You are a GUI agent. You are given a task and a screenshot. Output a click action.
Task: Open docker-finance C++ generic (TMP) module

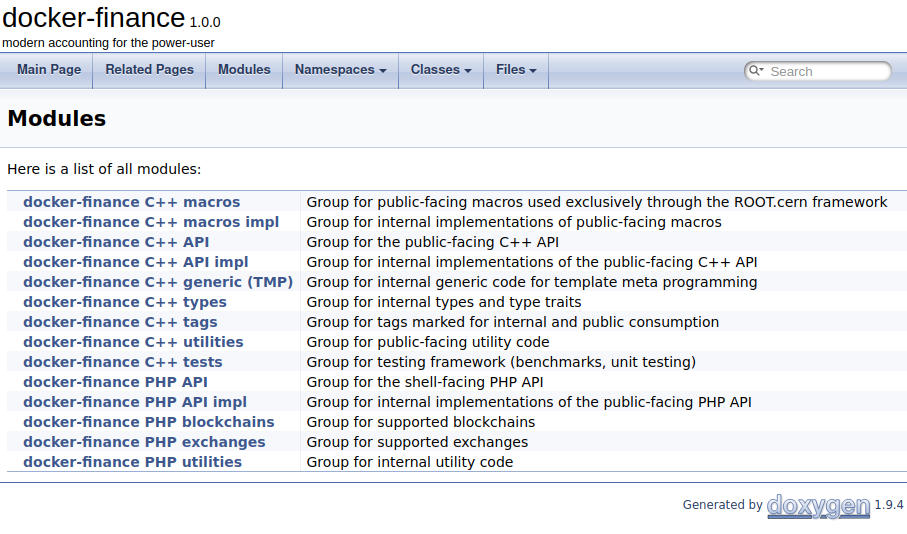pyautogui.click(x=158, y=282)
